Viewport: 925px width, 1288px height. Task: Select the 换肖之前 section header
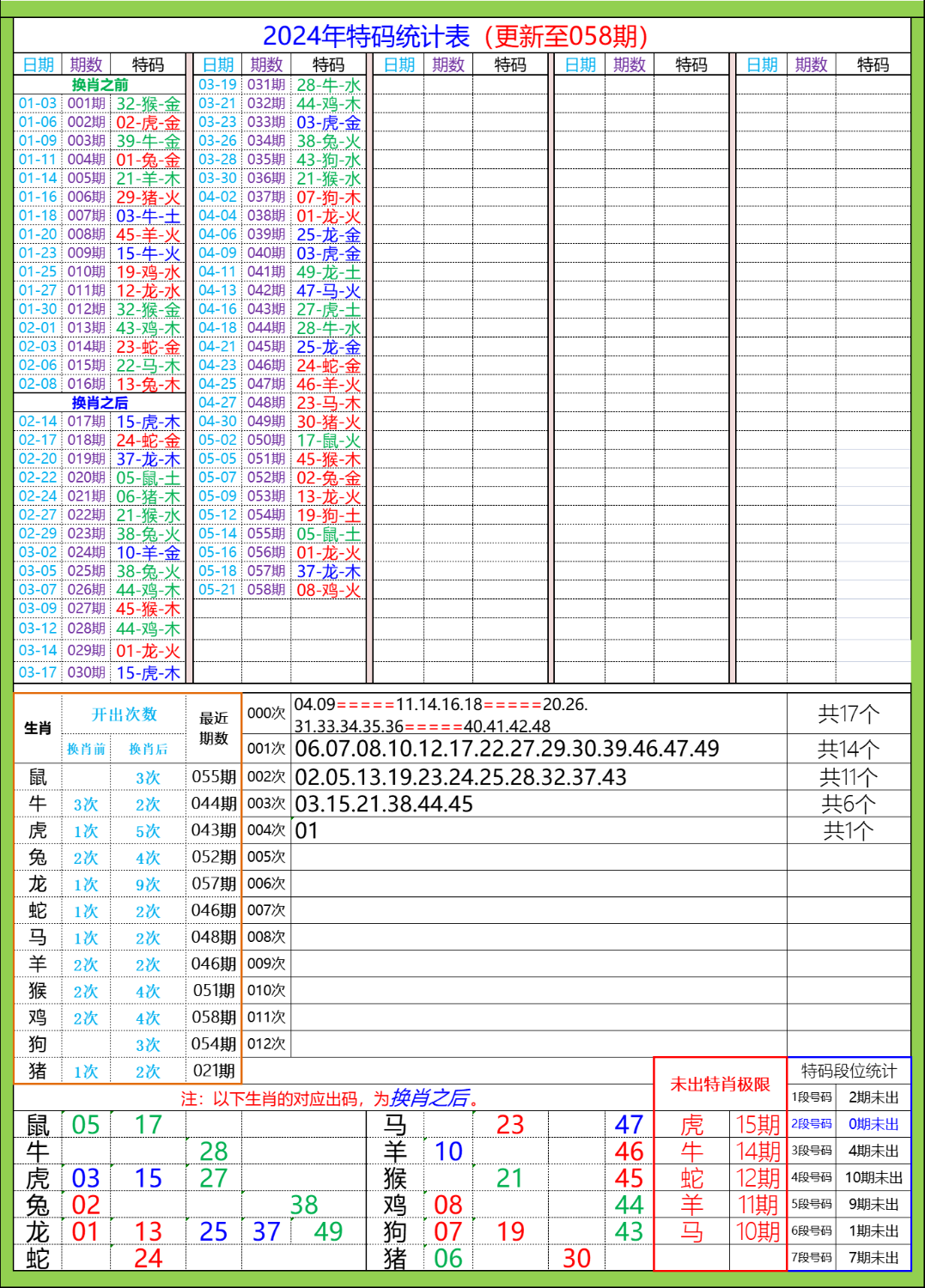click(x=100, y=83)
